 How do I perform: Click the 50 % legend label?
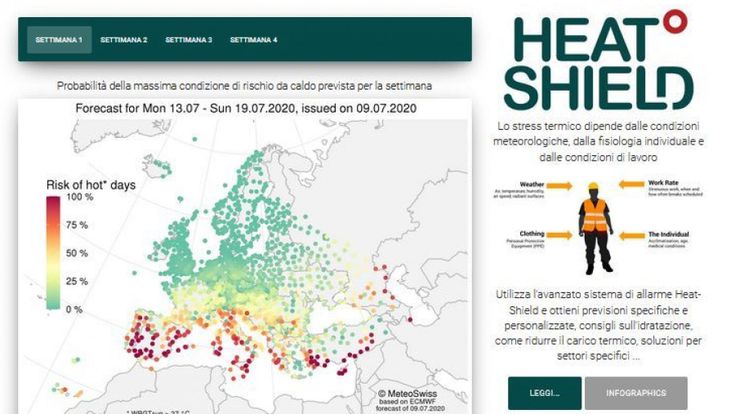pos(77,253)
